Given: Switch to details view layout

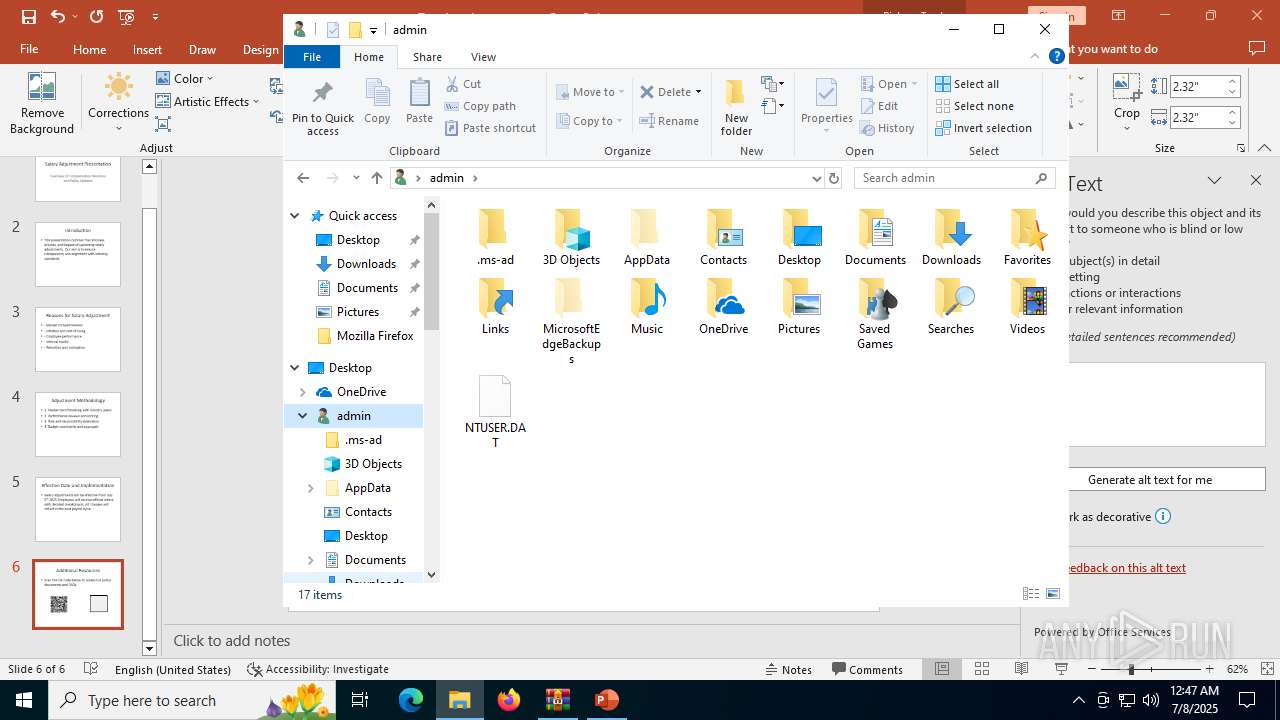Looking at the screenshot, I should (x=1031, y=594).
